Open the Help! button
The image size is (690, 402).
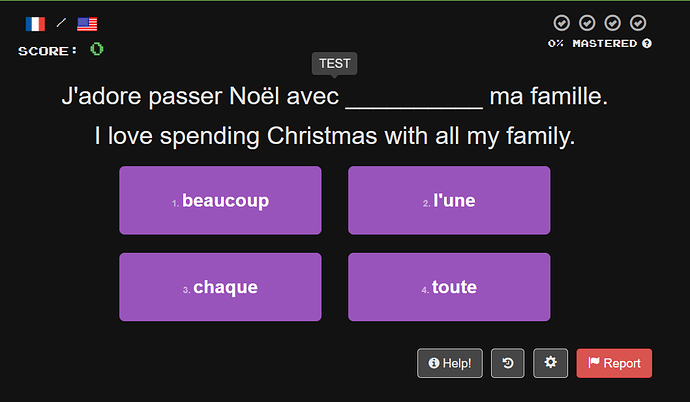(x=450, y=363)
